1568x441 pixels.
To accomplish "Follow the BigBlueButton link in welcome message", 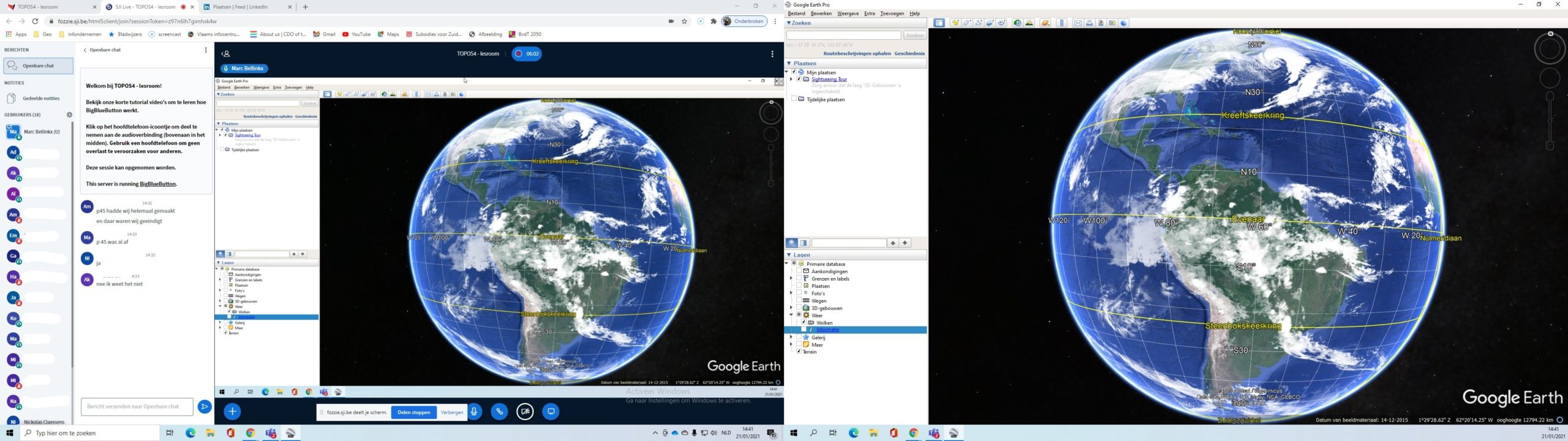I will coord(157,184).
